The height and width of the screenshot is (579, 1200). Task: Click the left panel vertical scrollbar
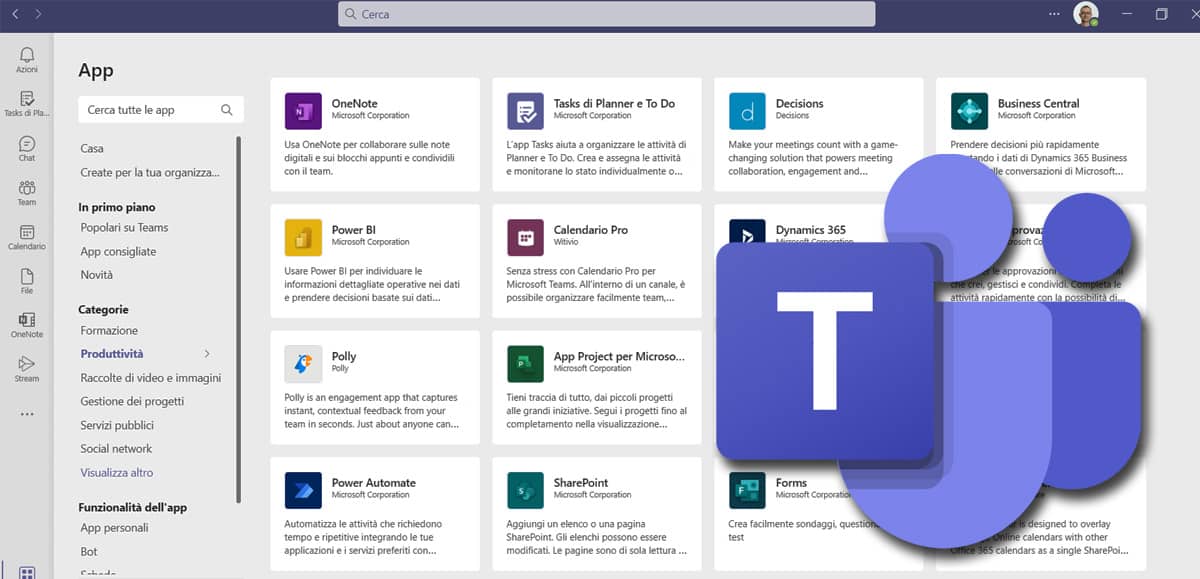click(238, 318)
